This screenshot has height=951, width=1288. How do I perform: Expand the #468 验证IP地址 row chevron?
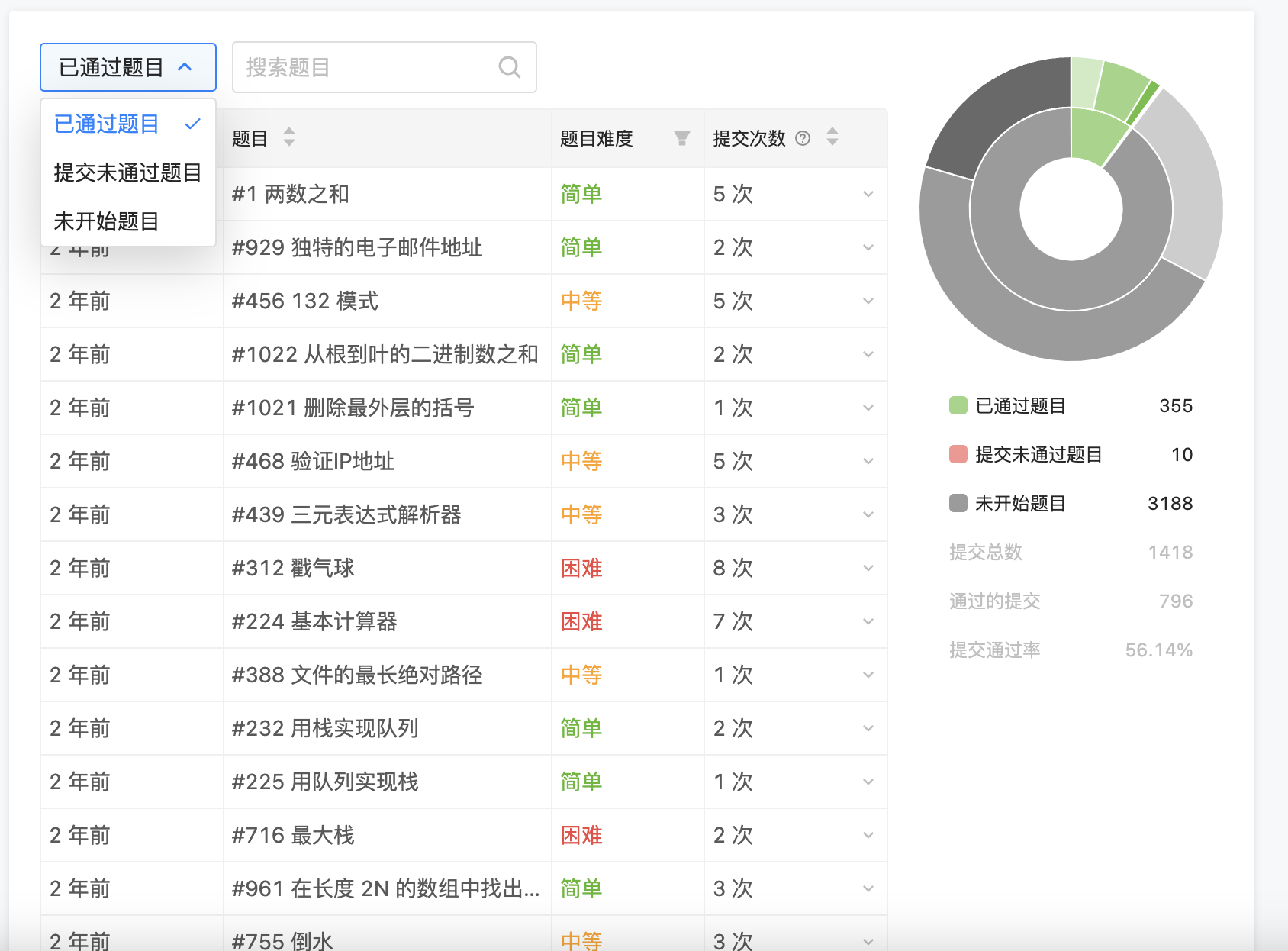pos(868,461)
